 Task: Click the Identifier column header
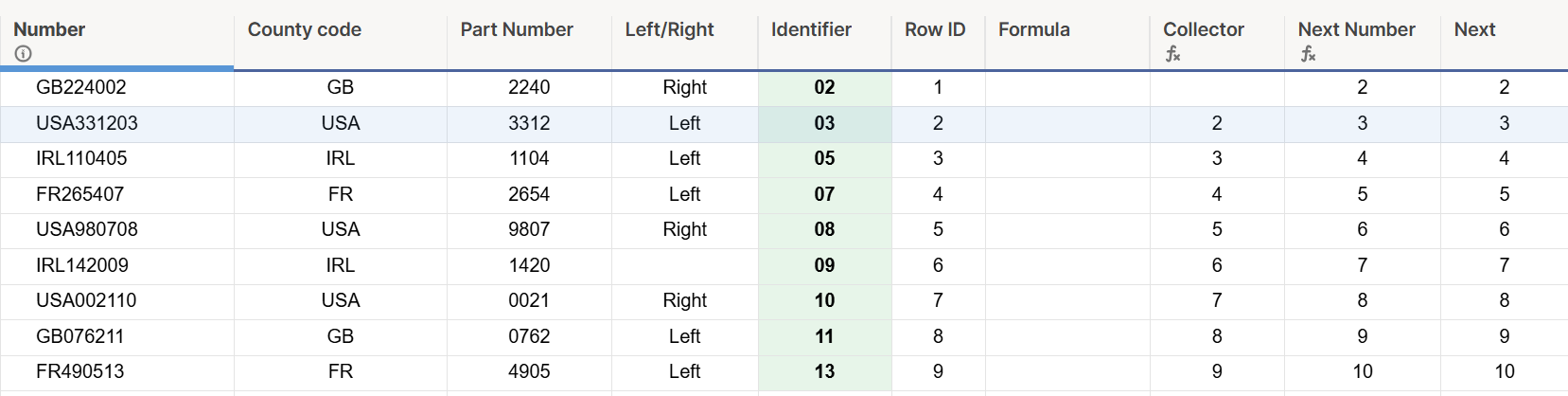tap(811, 29)
